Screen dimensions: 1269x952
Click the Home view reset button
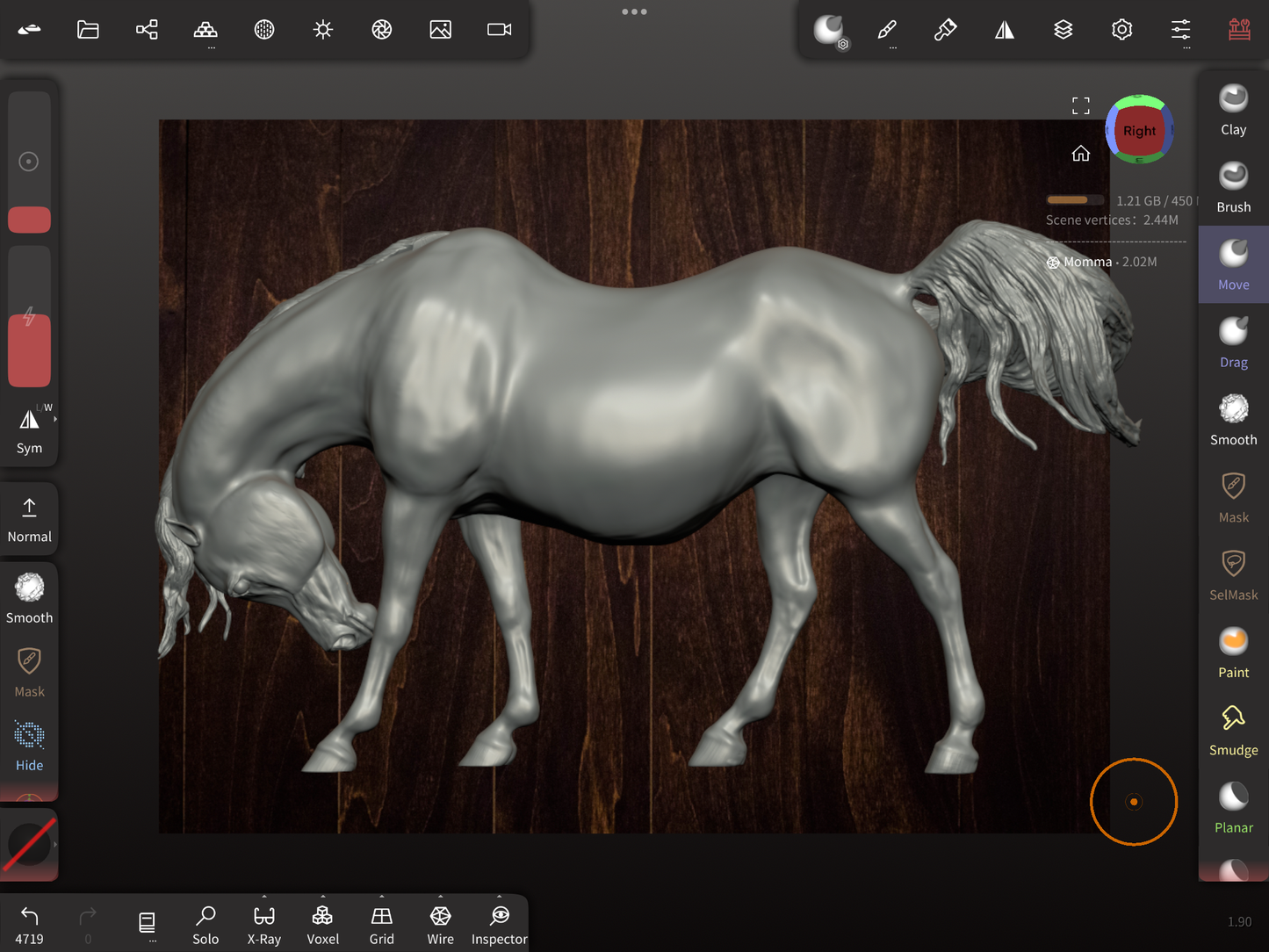click(x=1080, y=154)
